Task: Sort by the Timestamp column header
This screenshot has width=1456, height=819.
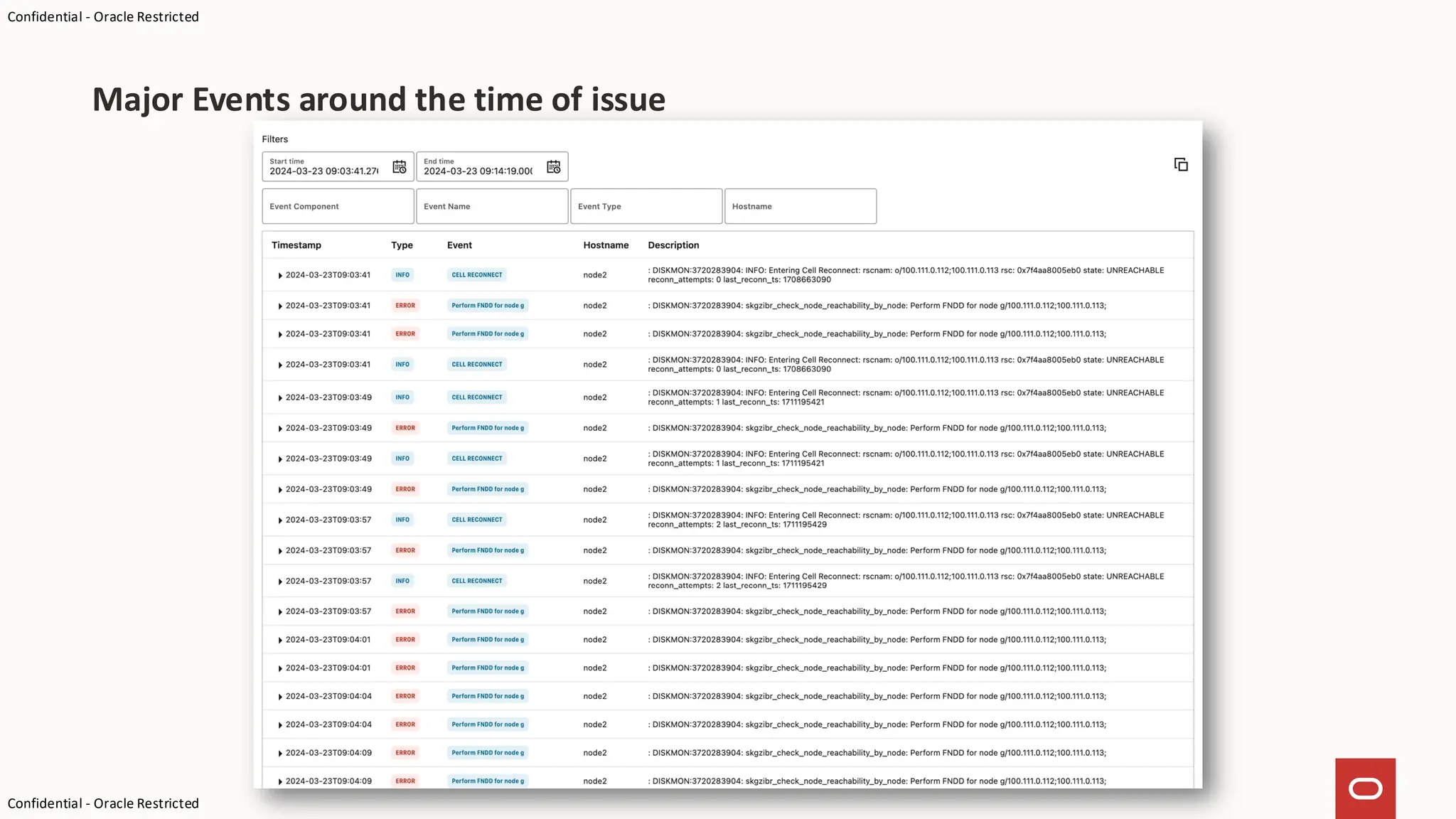Action: [x=296, y=245]
